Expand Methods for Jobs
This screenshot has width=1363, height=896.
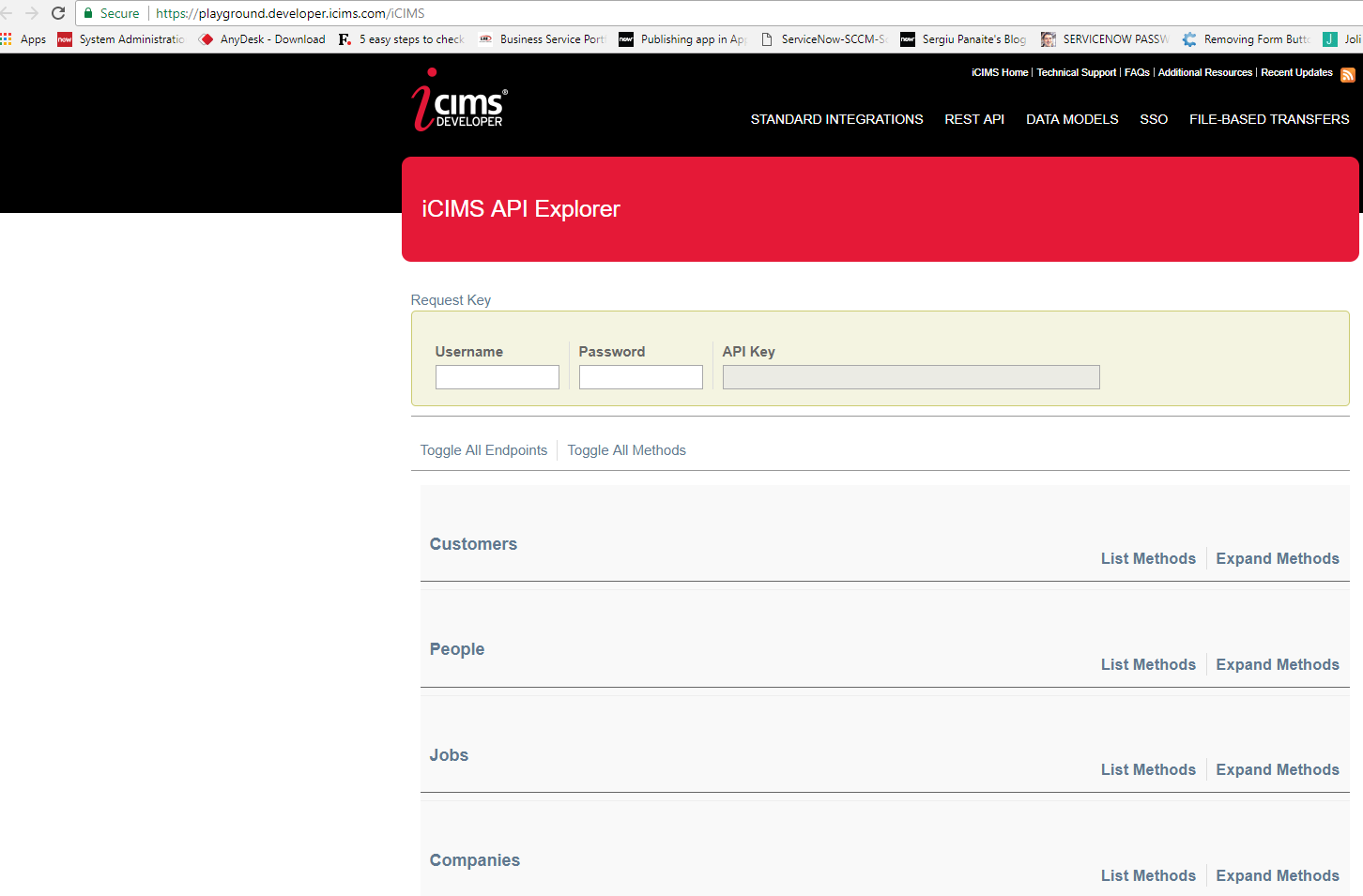pos(1278,770)
